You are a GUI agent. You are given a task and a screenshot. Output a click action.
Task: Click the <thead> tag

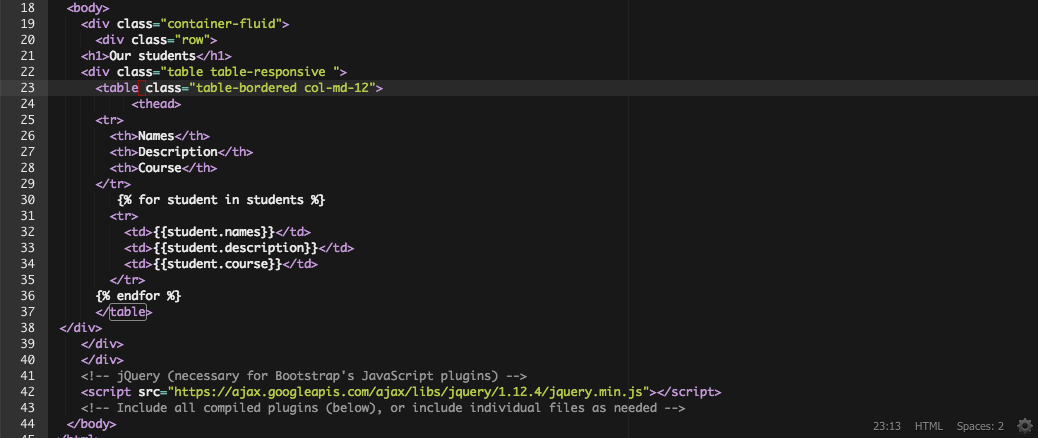[156, 104]
